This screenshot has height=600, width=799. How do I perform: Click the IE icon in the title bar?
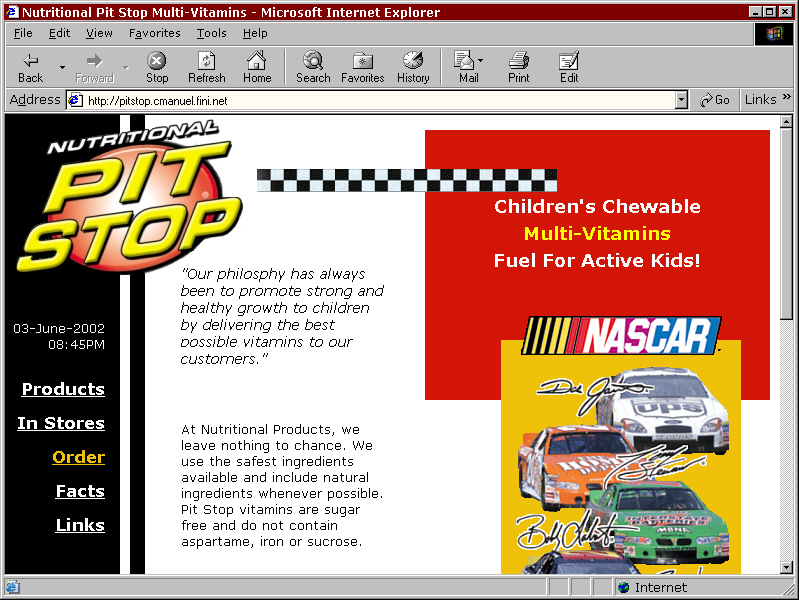point(12,12)
